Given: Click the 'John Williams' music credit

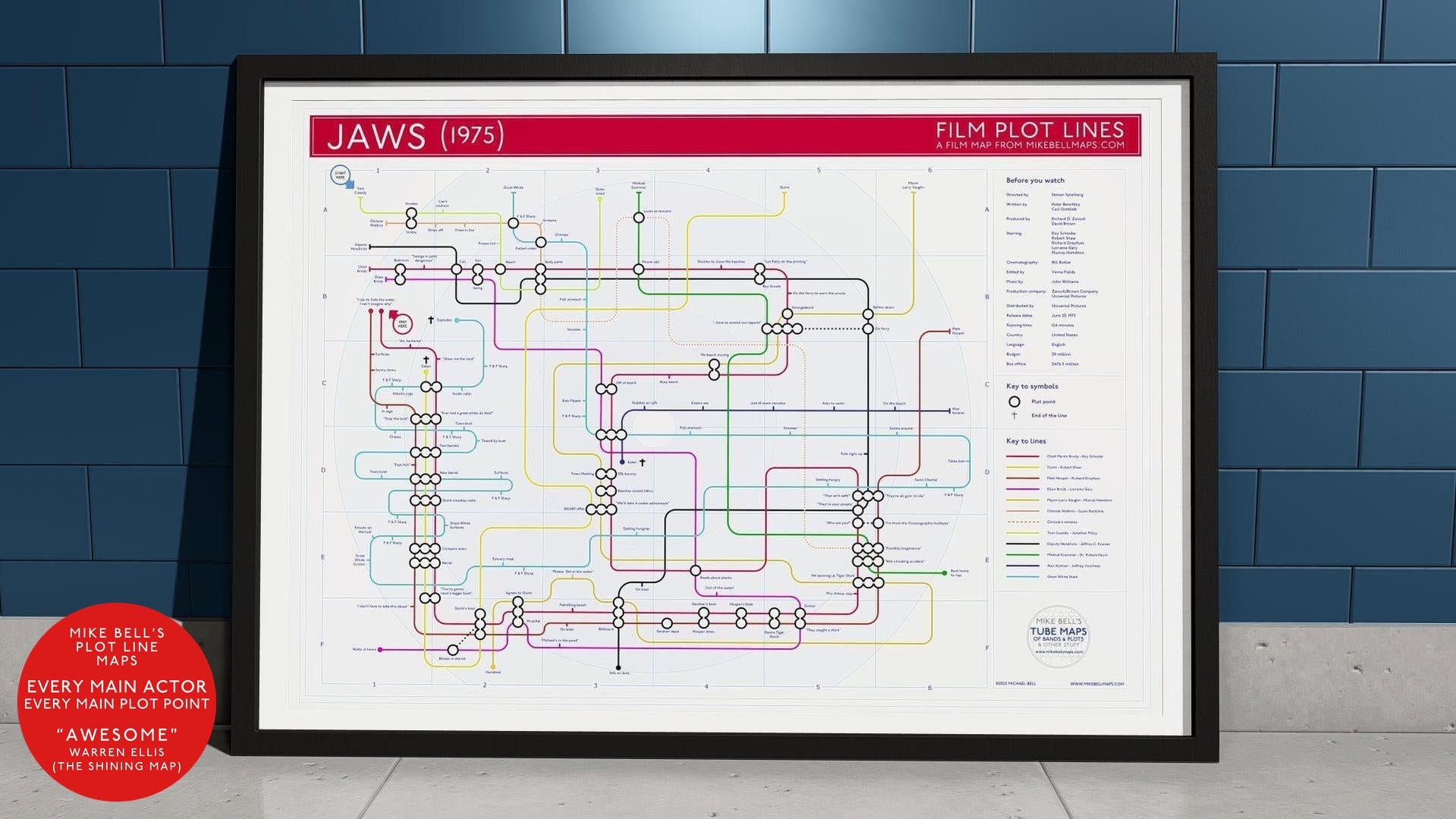Looking at the screenshot, I should point(1064,282).
